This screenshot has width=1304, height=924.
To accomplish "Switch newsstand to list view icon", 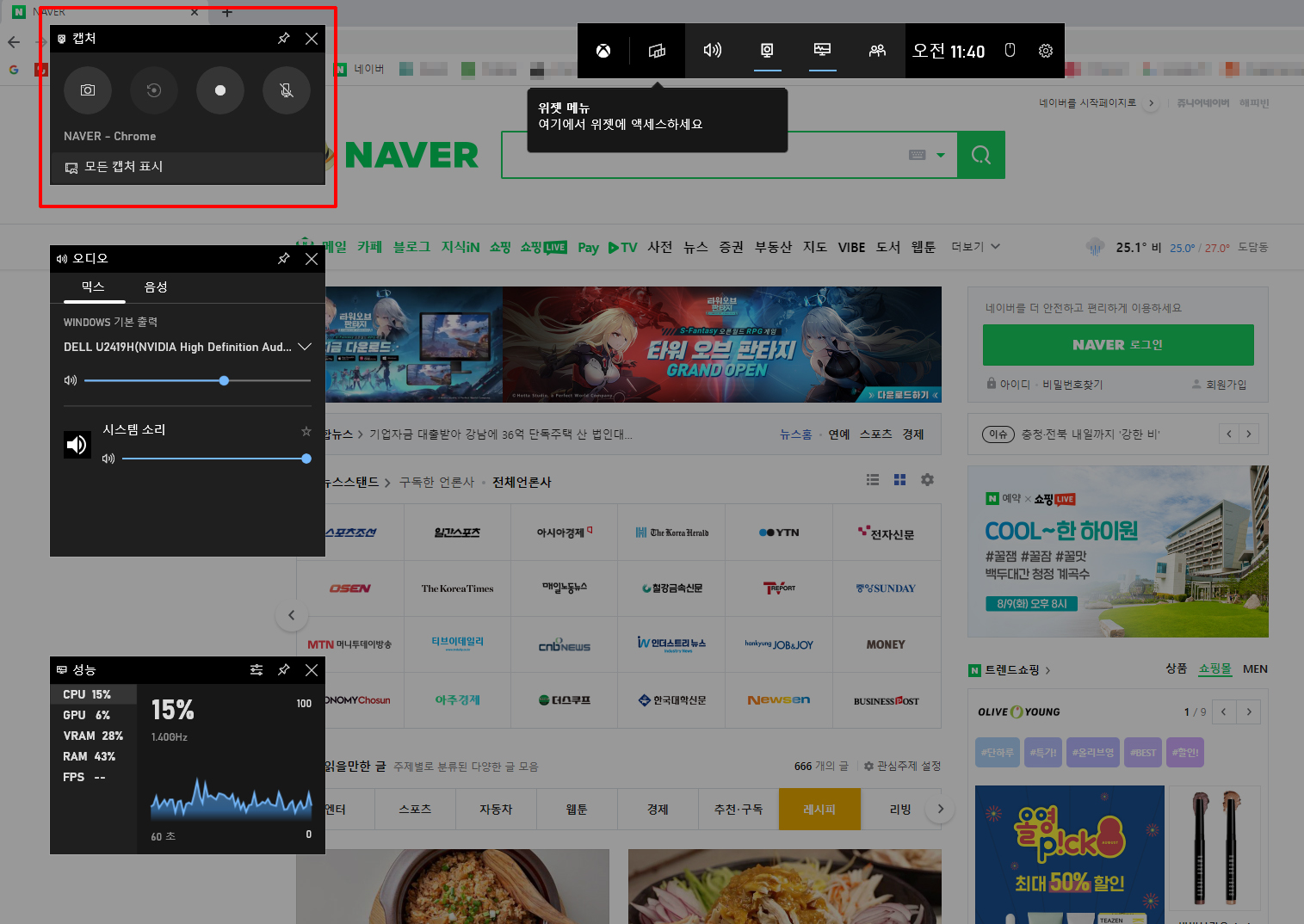I will (873, 480).
